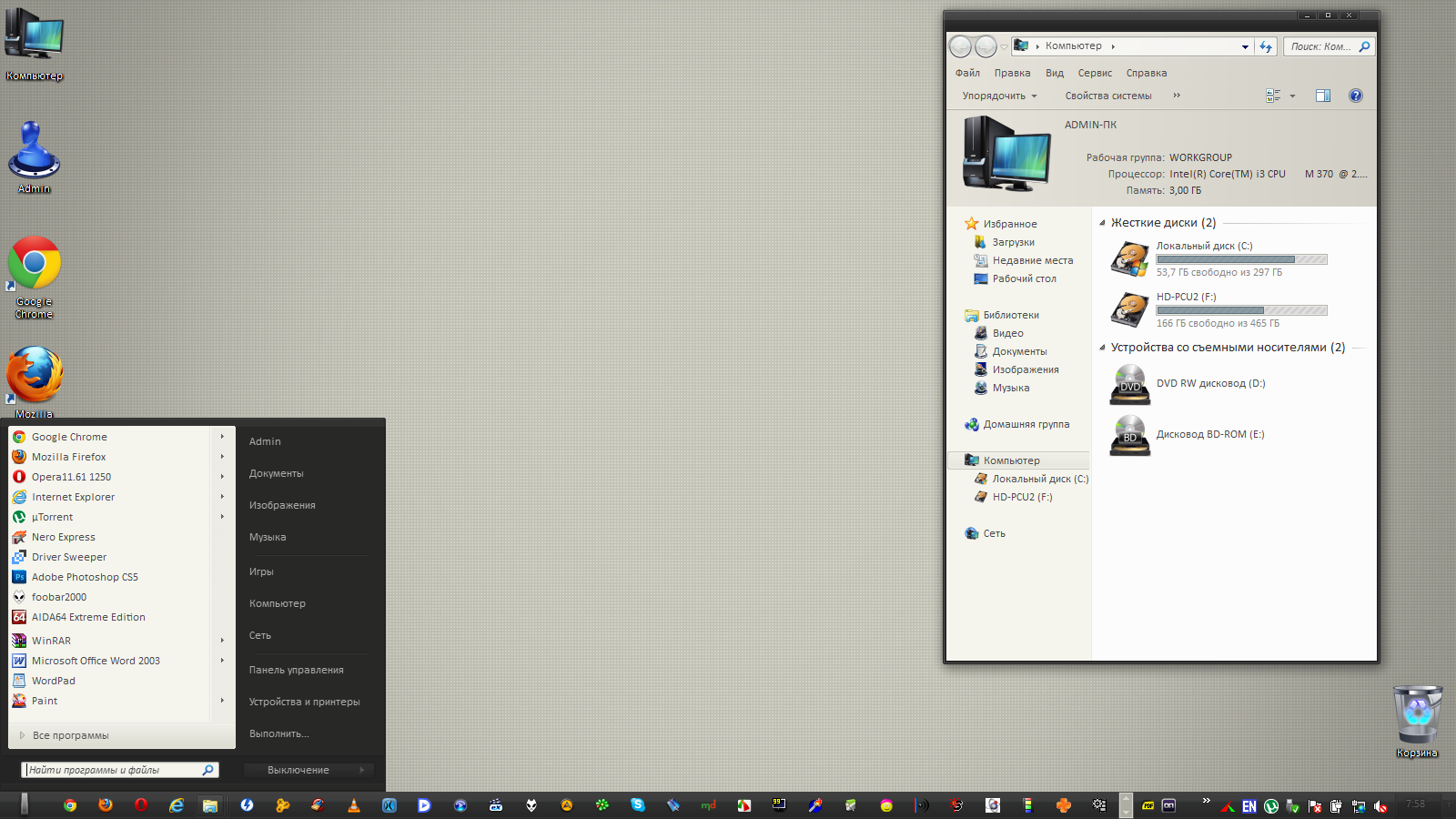Click the Выключение button
This screenshot has width=1456, height=819.
click(298, 770)
